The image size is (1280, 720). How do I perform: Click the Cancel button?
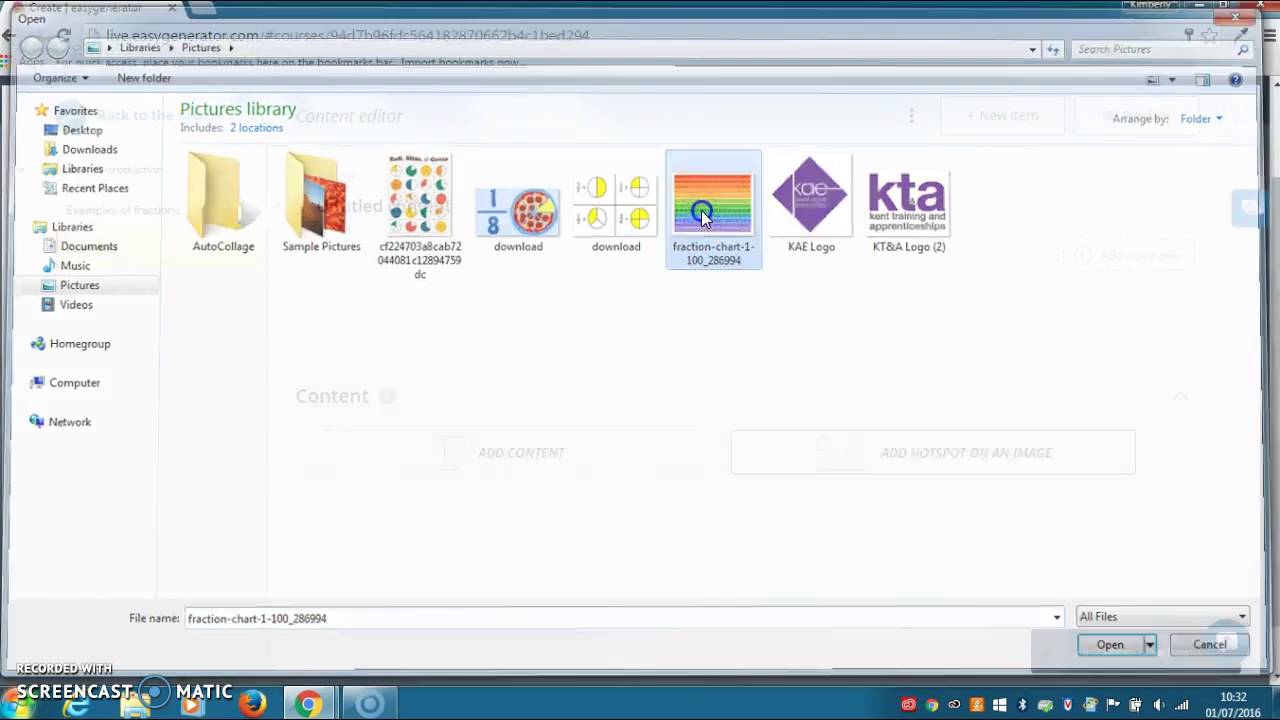(x=1209, y=645)
